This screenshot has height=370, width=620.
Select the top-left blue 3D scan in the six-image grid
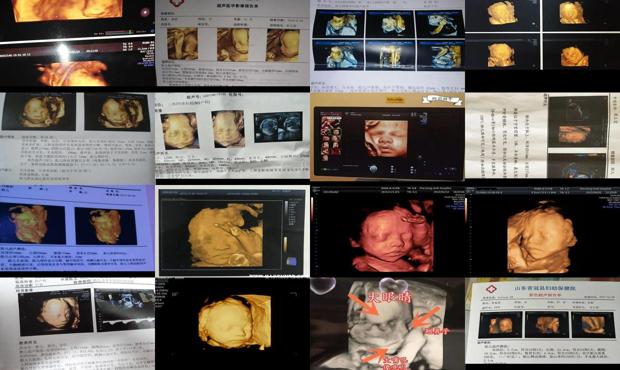pyautogui.click(x=338, y=23)
